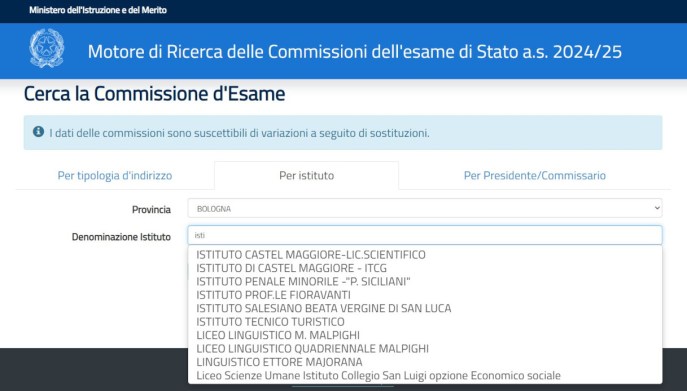Choose LICEO LINGUISTICO QUADRIENNALE MALPIGHI
Screen dimensions: 687x391
312,348
